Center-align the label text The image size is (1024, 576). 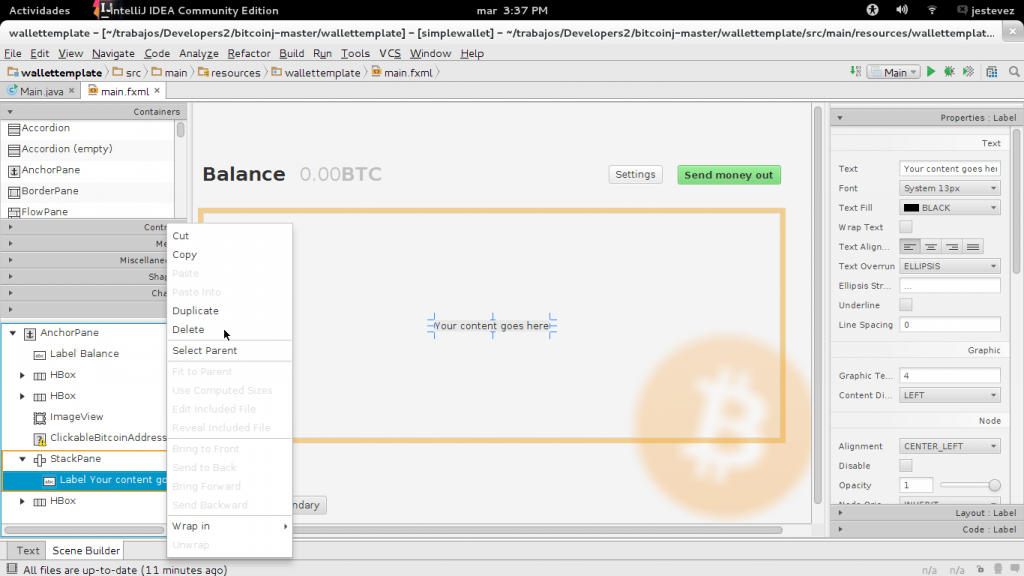point(931,247)
